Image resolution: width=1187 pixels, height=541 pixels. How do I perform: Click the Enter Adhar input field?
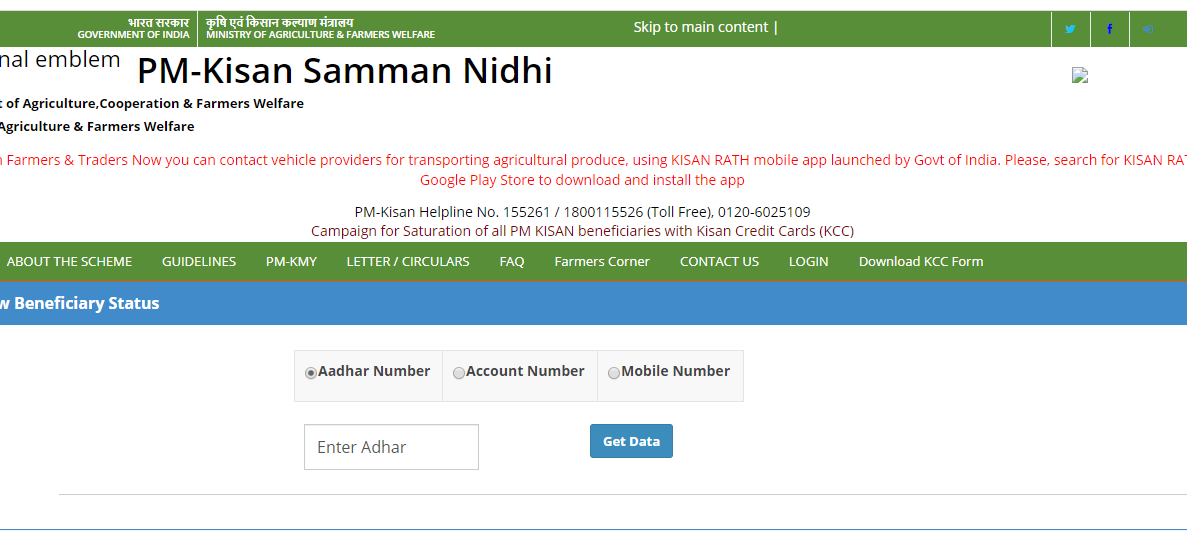[x=391, y=447]
